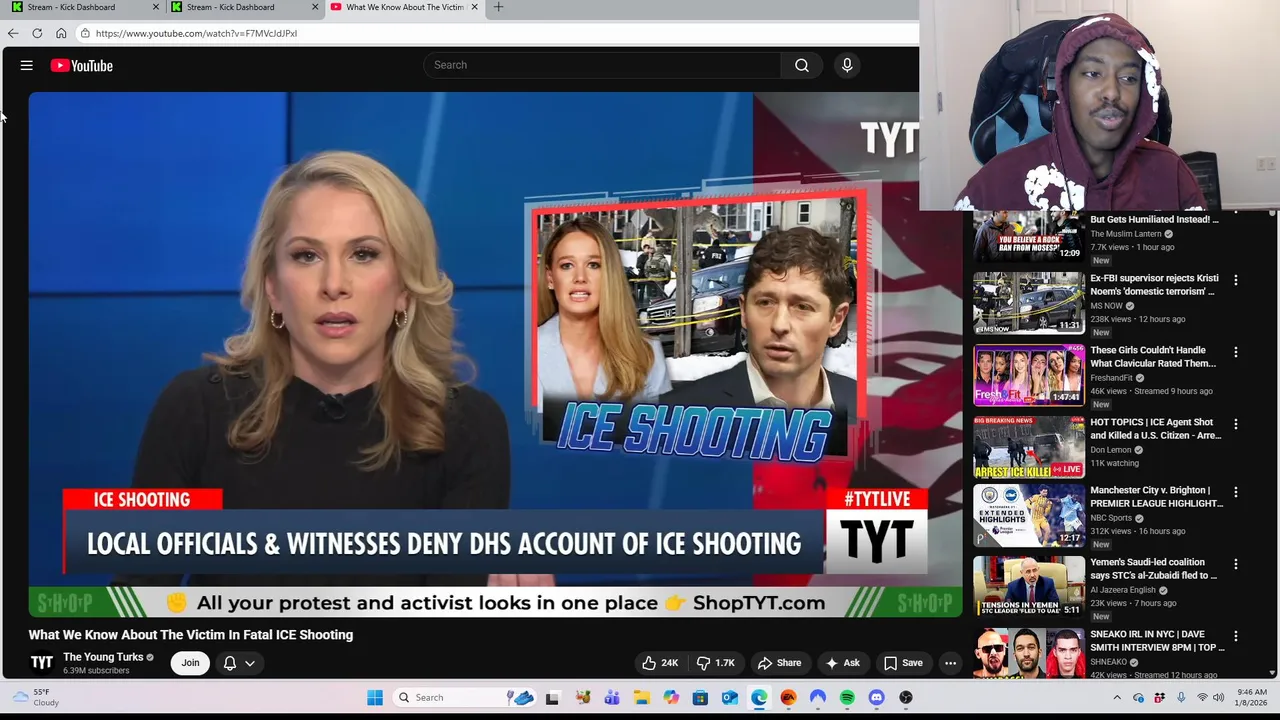The width and height of the screenshot is (1280, 720).
Task: Click the browser address bar URL
Action: tap(196, 33)
